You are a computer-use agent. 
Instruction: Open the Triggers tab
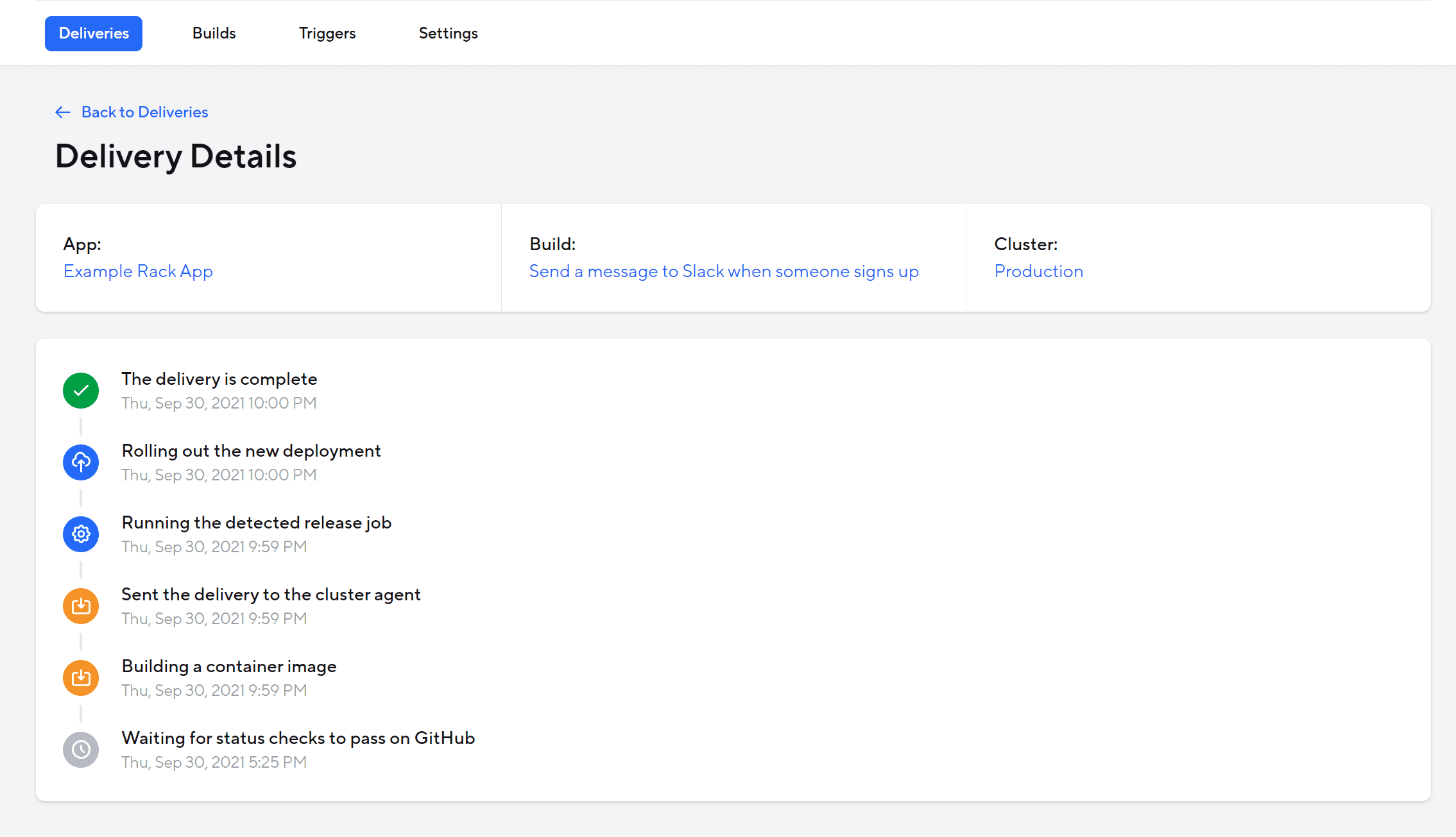click(x=327, y=33)
